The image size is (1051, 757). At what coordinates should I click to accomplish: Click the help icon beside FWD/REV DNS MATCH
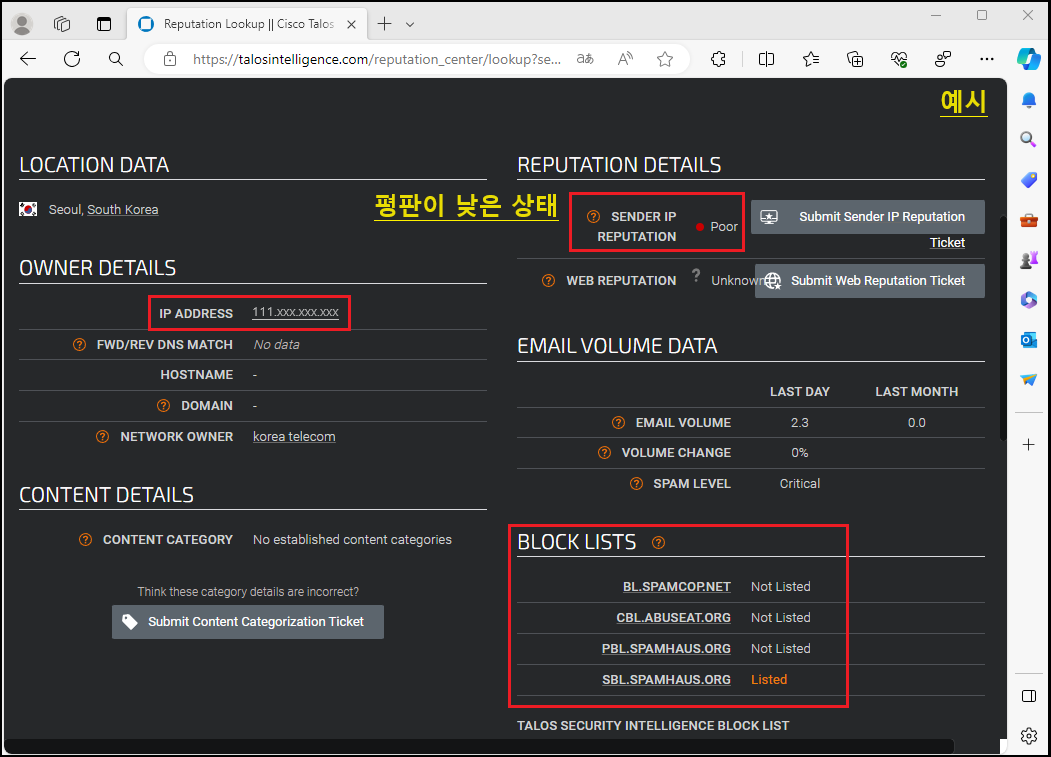point(79,345)
